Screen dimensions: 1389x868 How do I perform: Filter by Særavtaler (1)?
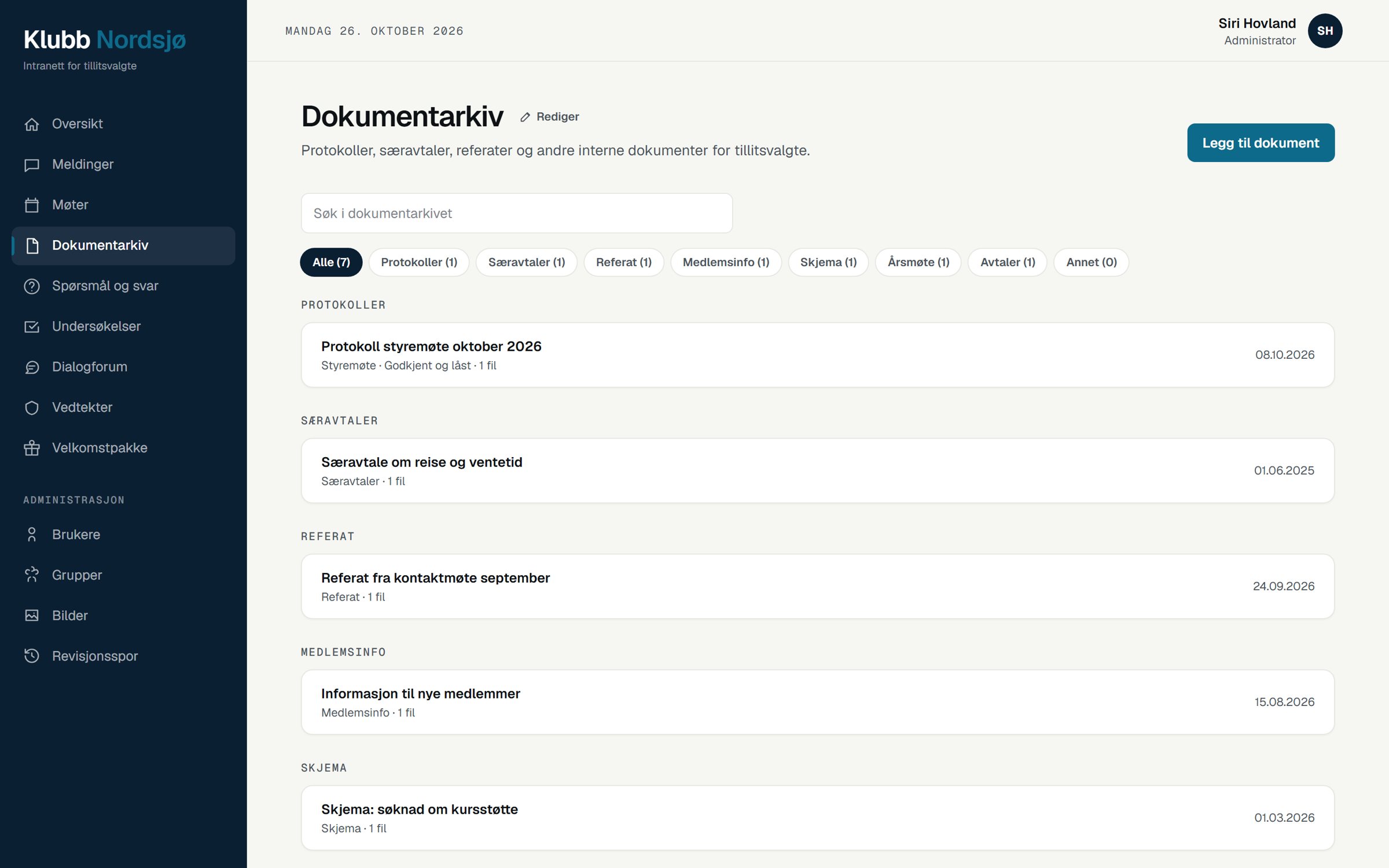point(527,262)
